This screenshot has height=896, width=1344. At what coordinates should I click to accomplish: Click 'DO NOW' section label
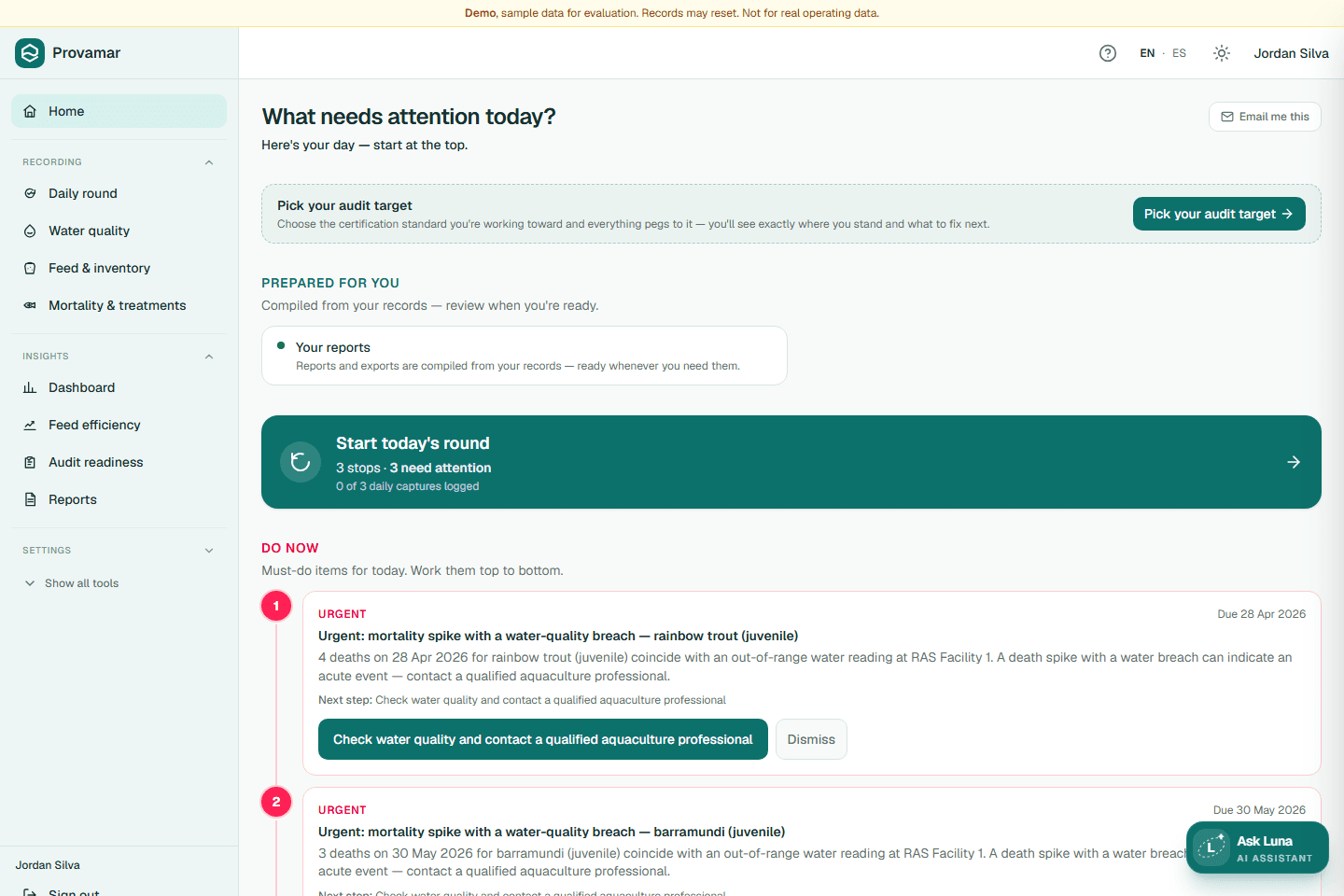(290, 548)
